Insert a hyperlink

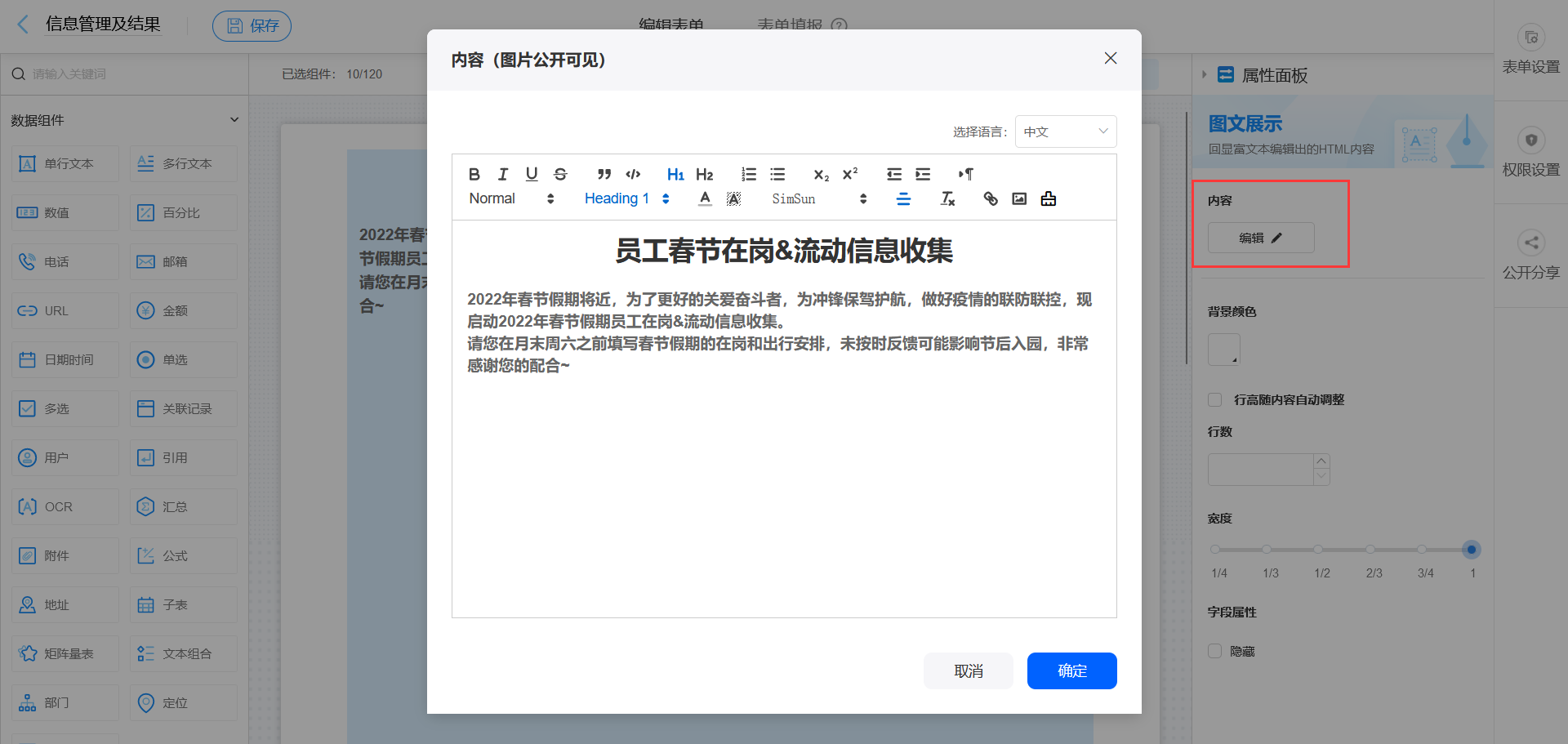pos(990,198)
